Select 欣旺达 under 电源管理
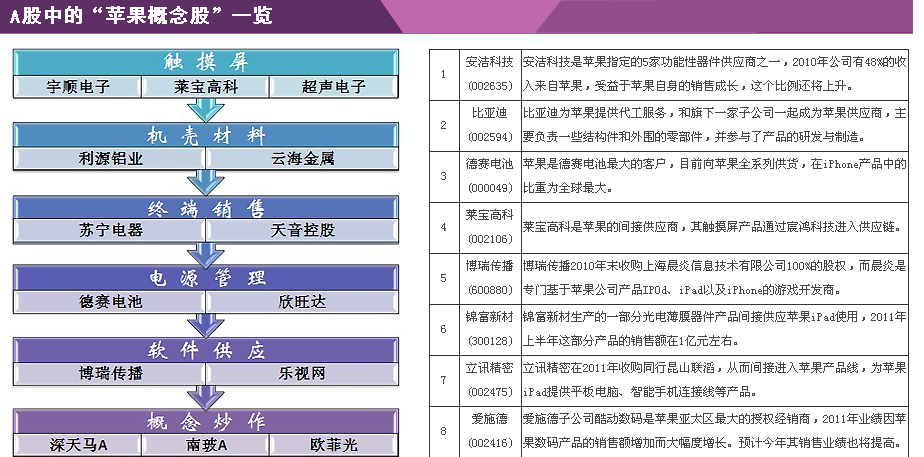The height and width of the screenshot is (457, 924). (x=302, y=302)
